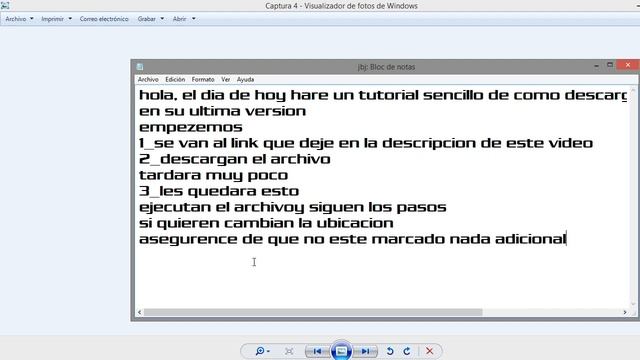Open Notepad's Edición menu
Viewport: 640px width, 360px height.
pyautogui.click(x=175, y=80)
